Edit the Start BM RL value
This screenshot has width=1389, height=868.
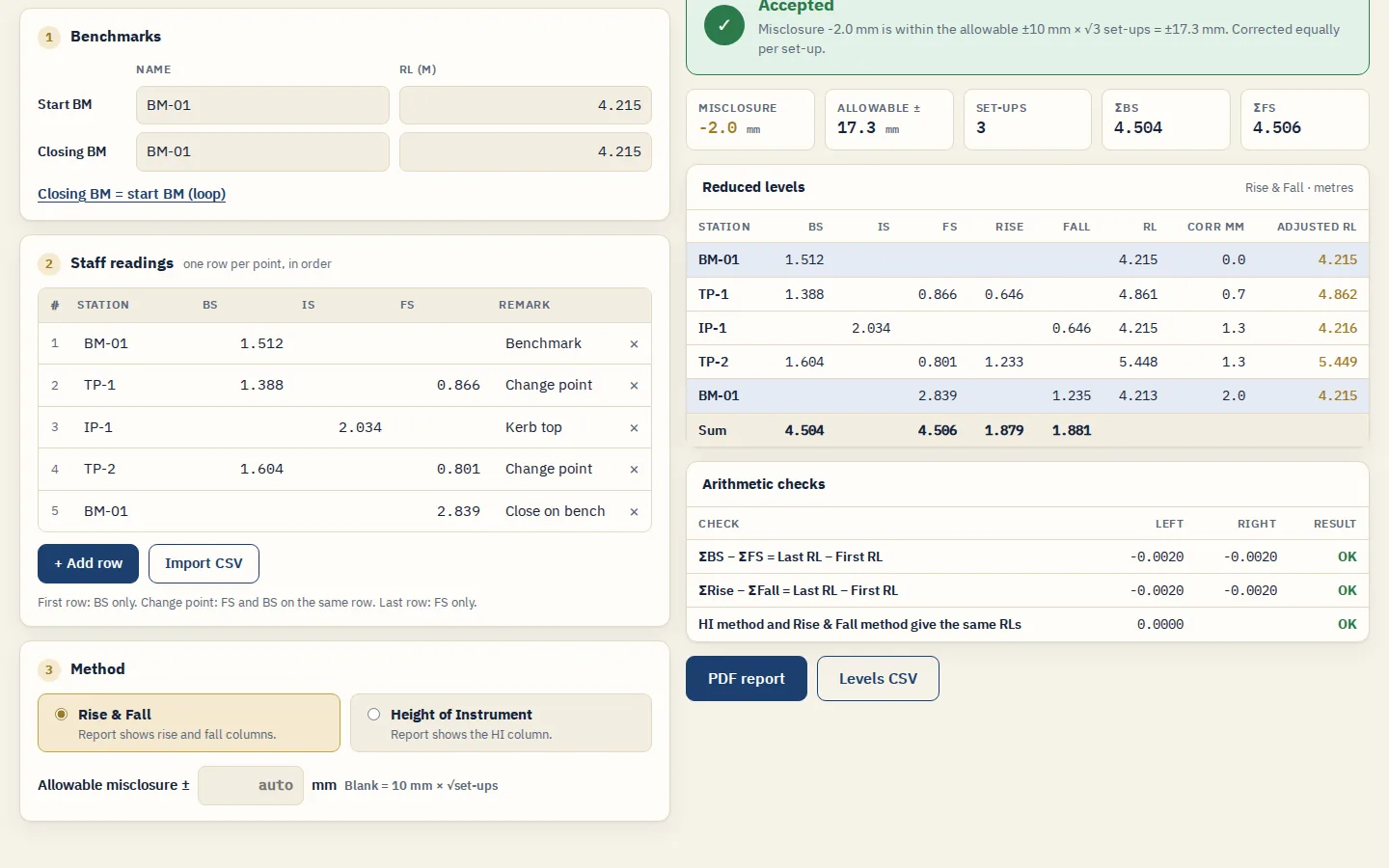(x=526, y=105)
